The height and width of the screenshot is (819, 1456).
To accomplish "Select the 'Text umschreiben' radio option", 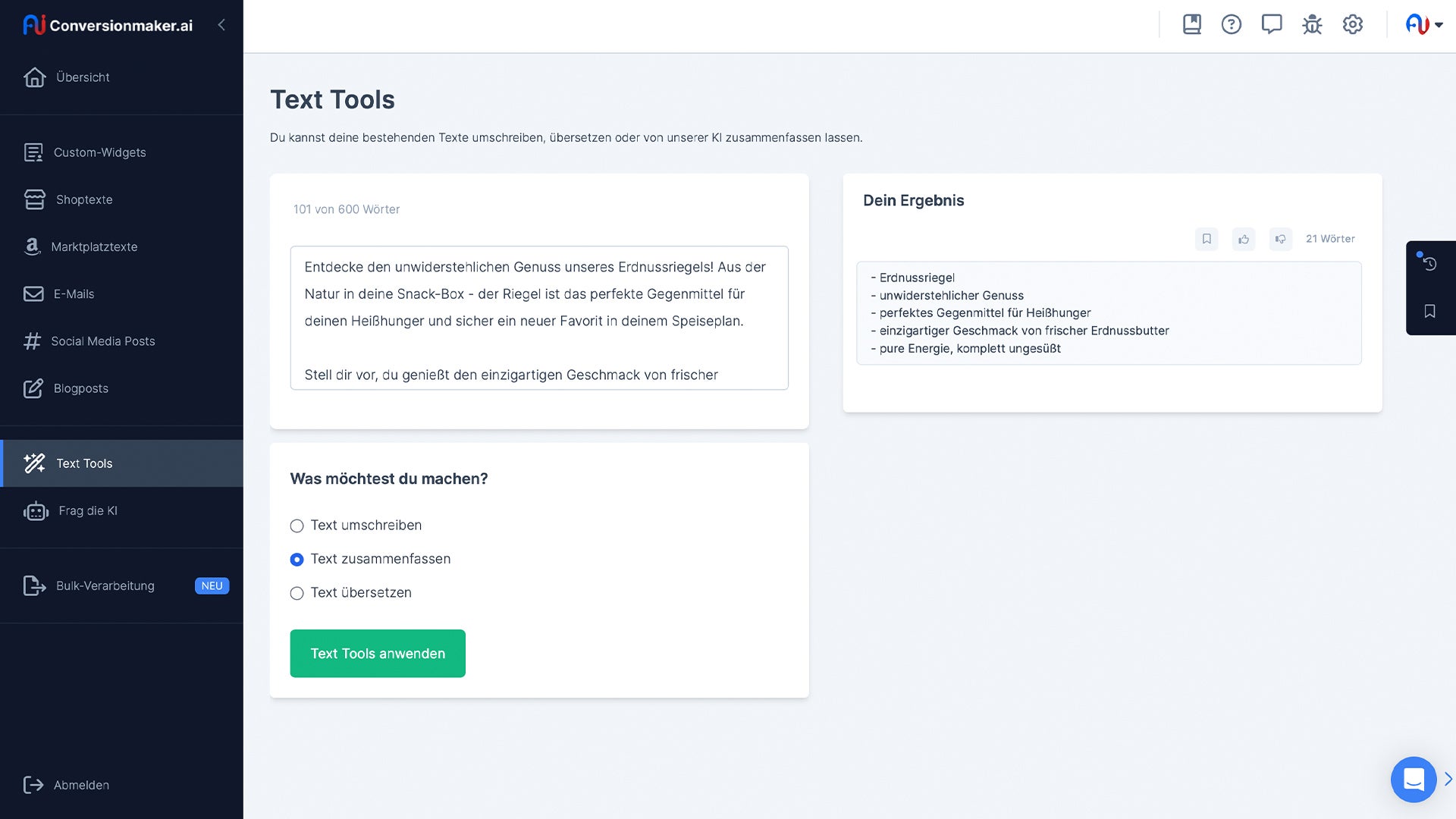I will point(297,526).
